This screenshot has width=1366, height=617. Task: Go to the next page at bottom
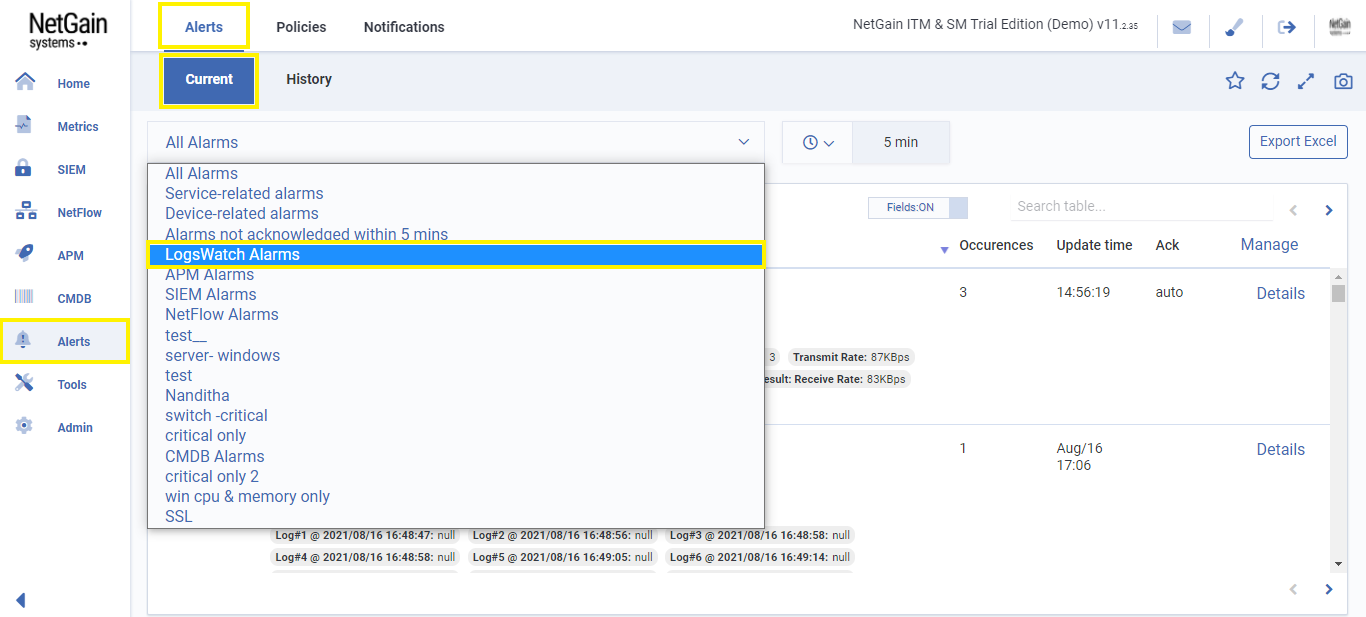[1329, 589]
